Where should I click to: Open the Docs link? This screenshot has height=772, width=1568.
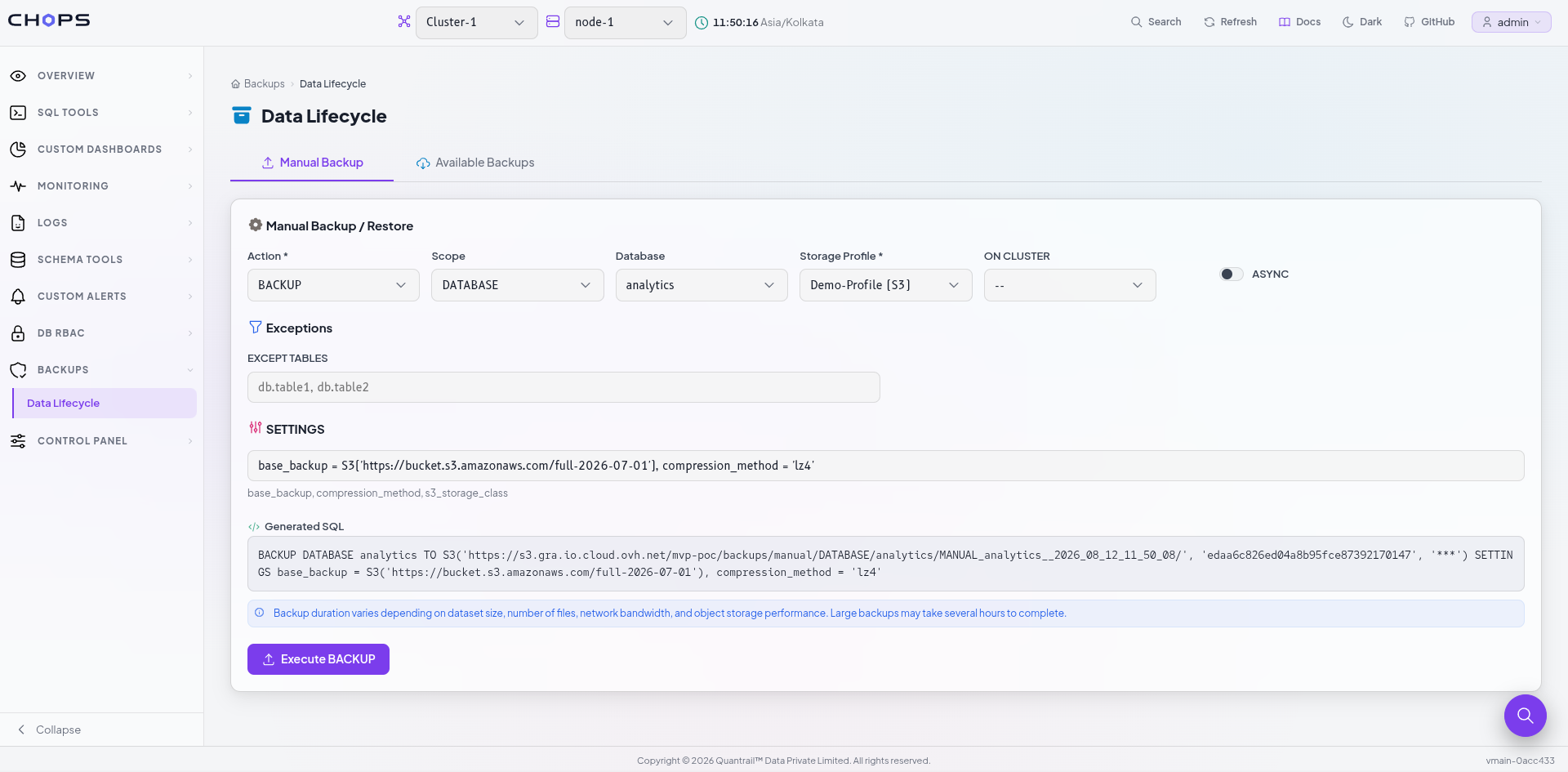[x=1299, y=22]
